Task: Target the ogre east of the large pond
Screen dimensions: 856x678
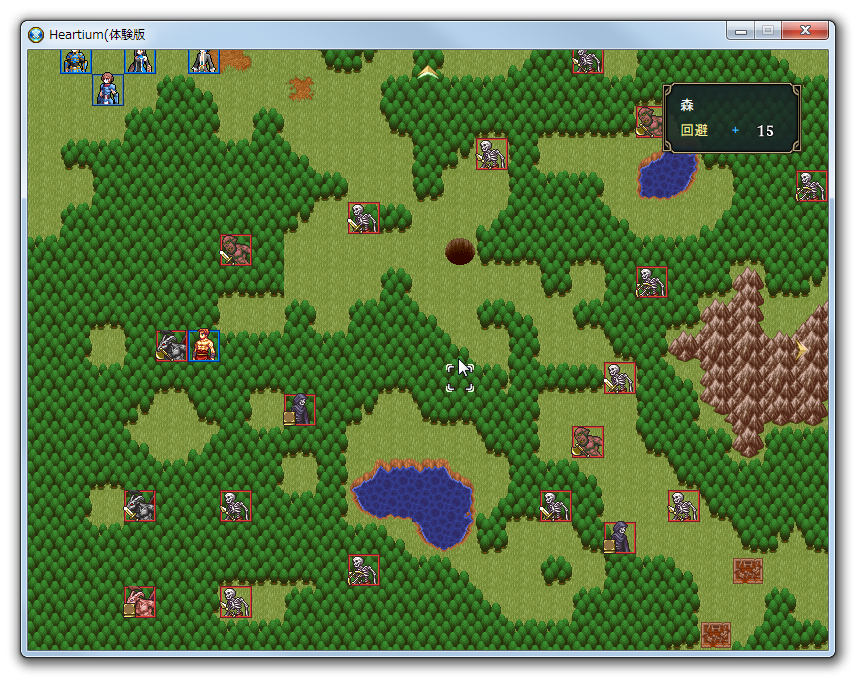Action: [x=588, y=442]
